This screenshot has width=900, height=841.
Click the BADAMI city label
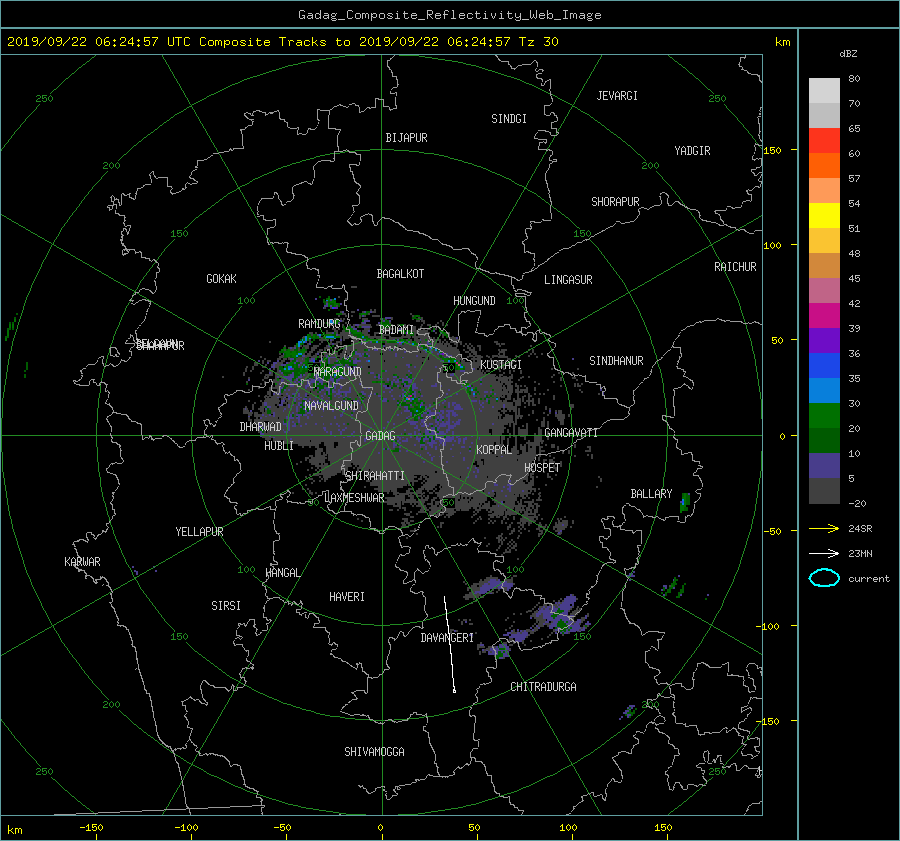click(x=396, y=330)
